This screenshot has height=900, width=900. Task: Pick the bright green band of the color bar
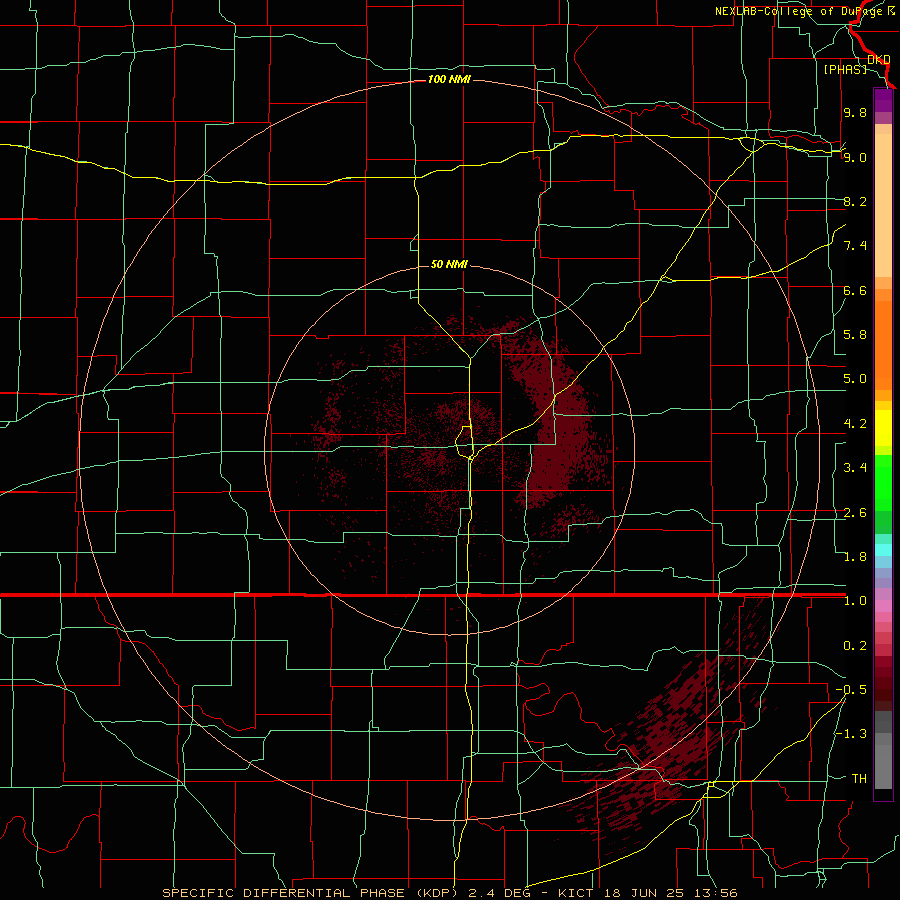[x=883, y=483]
